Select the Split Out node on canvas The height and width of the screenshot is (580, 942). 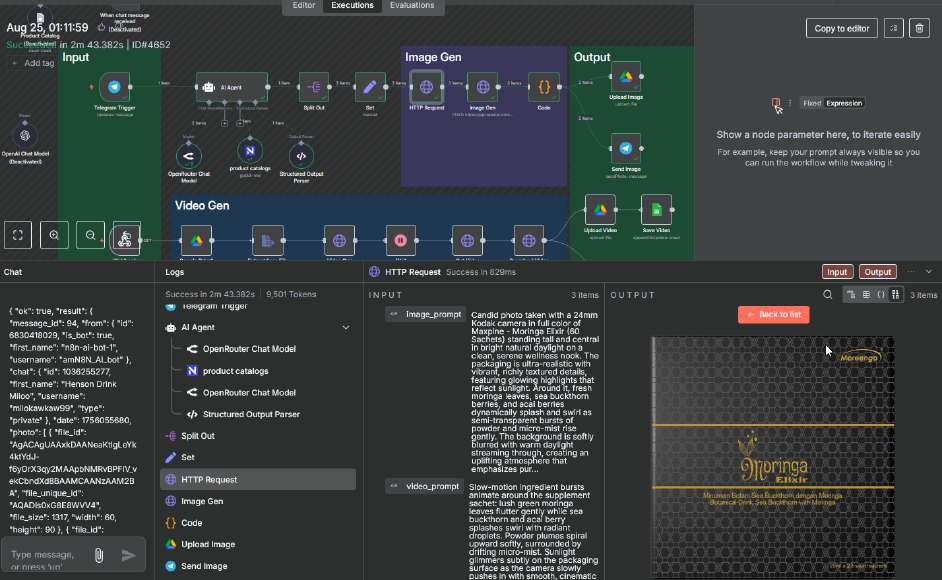(x=314, y=87)
